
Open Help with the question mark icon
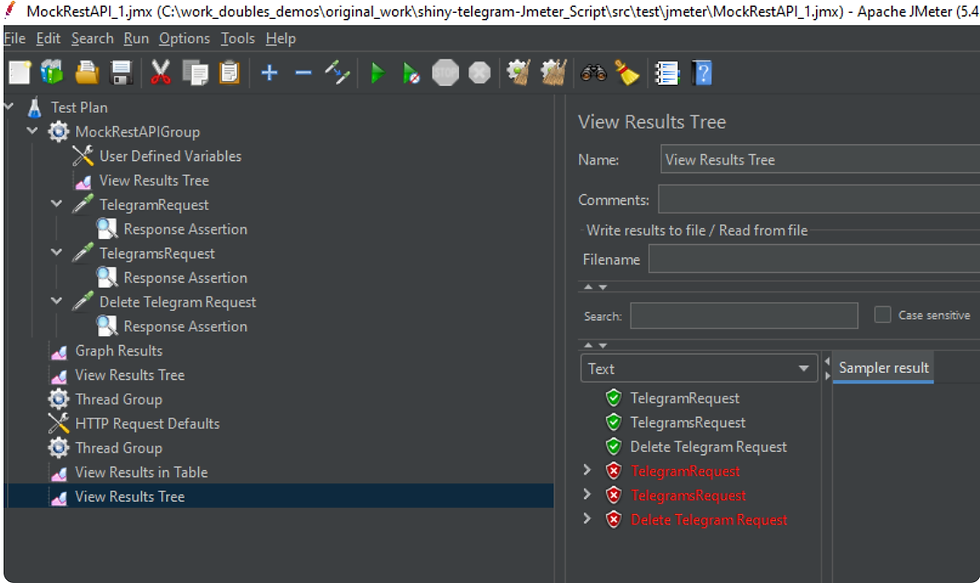[x=702, y=73]
